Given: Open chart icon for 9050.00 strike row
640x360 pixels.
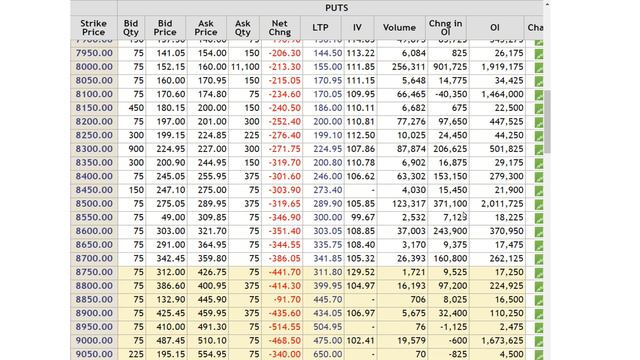Looking at the screenshot, I should click(x=539, y=355).
